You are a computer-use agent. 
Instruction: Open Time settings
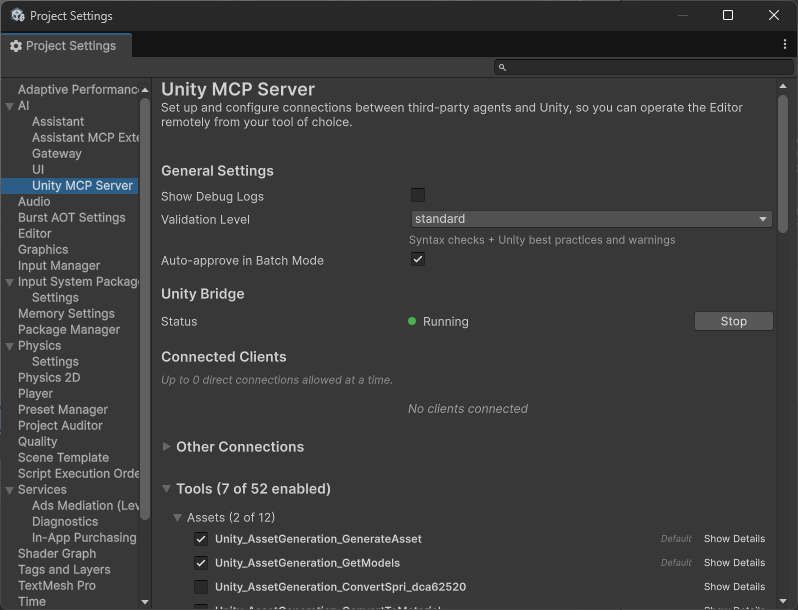click(32, 601)
